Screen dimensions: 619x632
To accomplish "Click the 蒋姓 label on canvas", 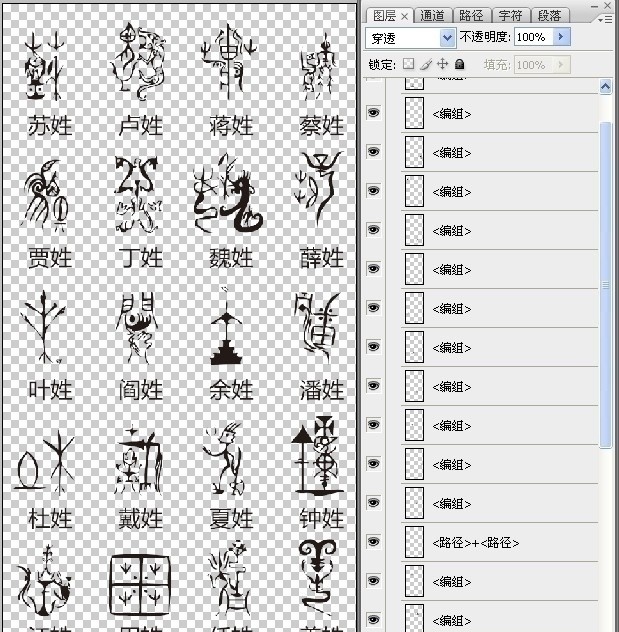I will tap(231, 126).
